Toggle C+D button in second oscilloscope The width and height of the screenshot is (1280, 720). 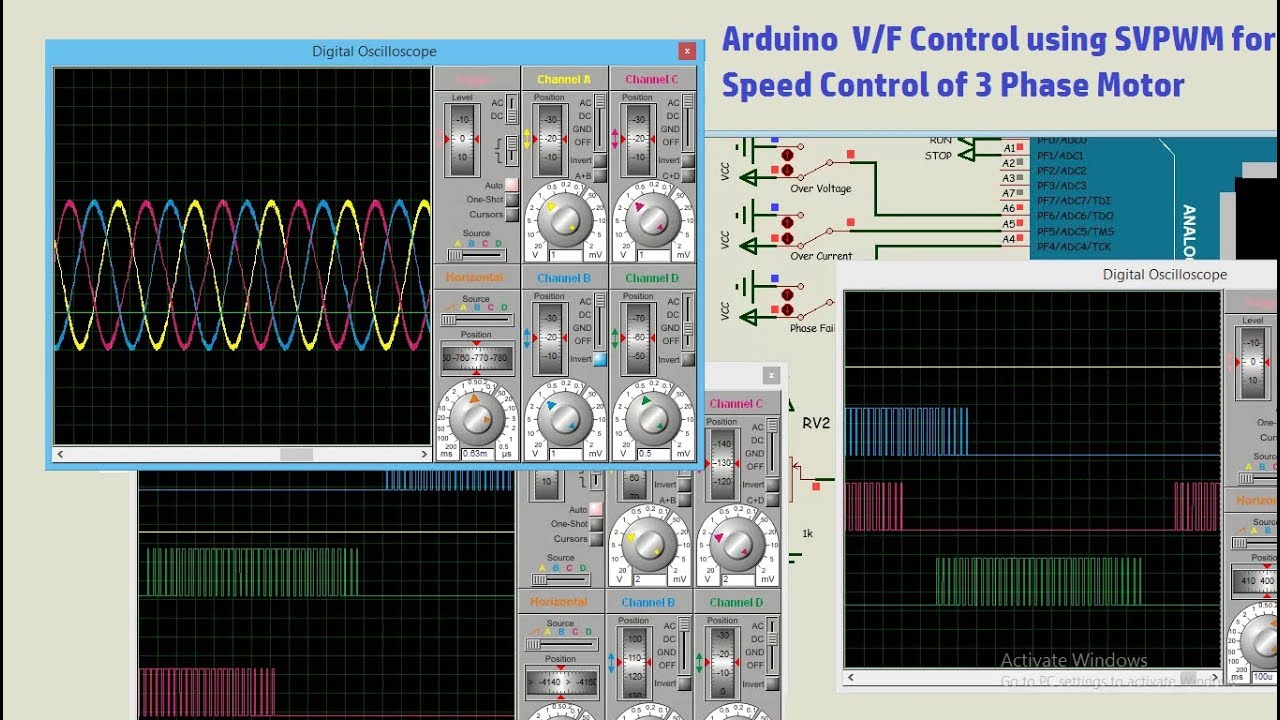772,500
